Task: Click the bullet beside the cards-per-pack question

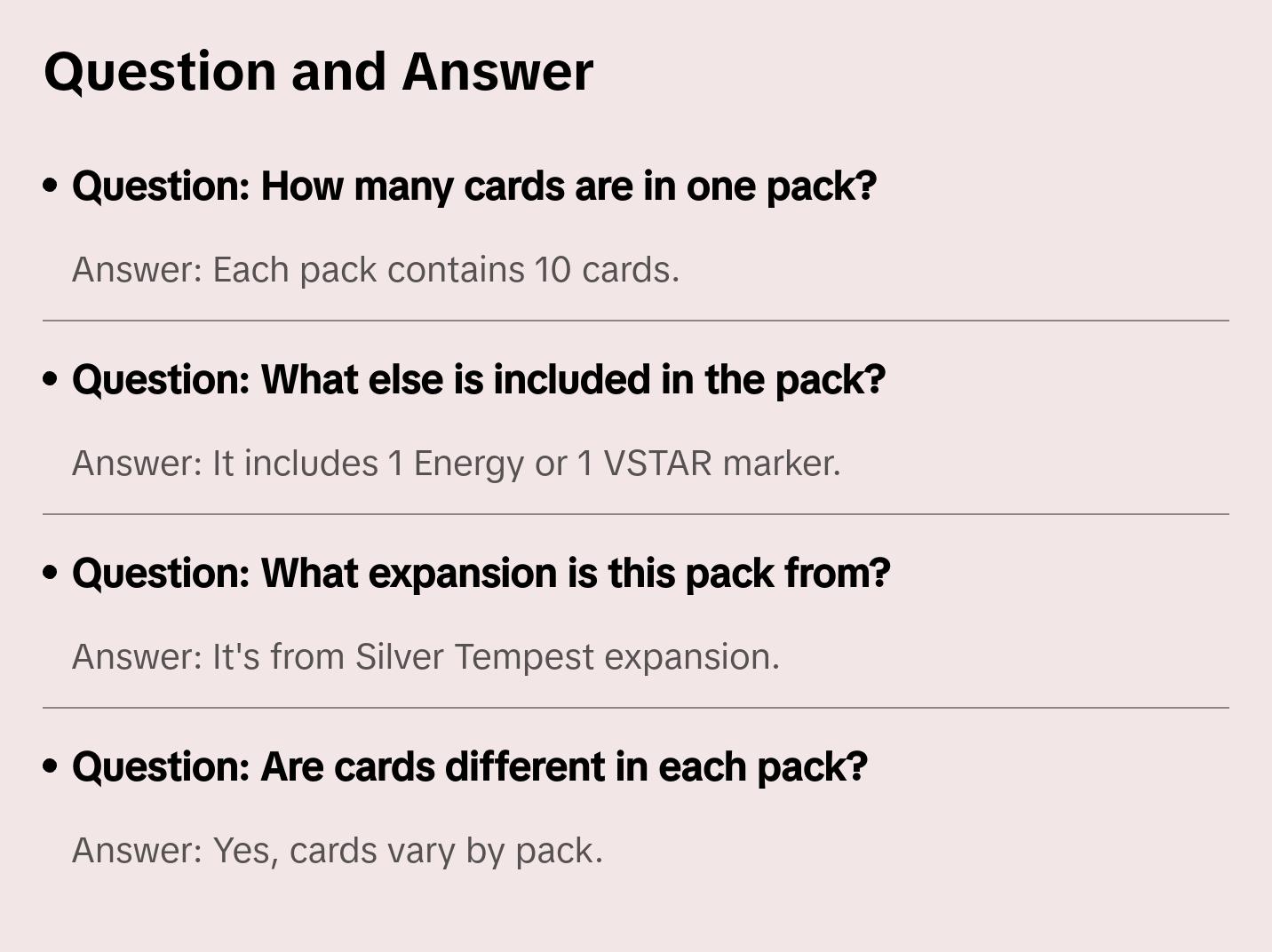Action: pyautogui.click(x=51, y=186)
